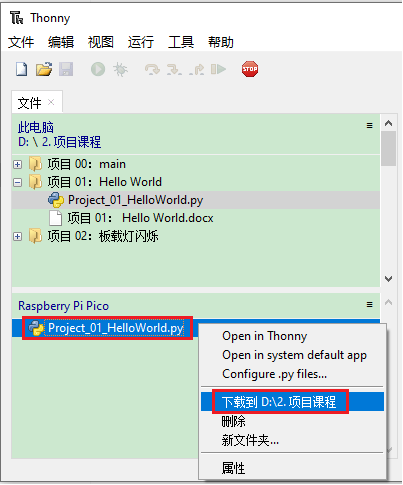Open a file using the folder icon
403x485 pixels.
click(x=44, y=69)
